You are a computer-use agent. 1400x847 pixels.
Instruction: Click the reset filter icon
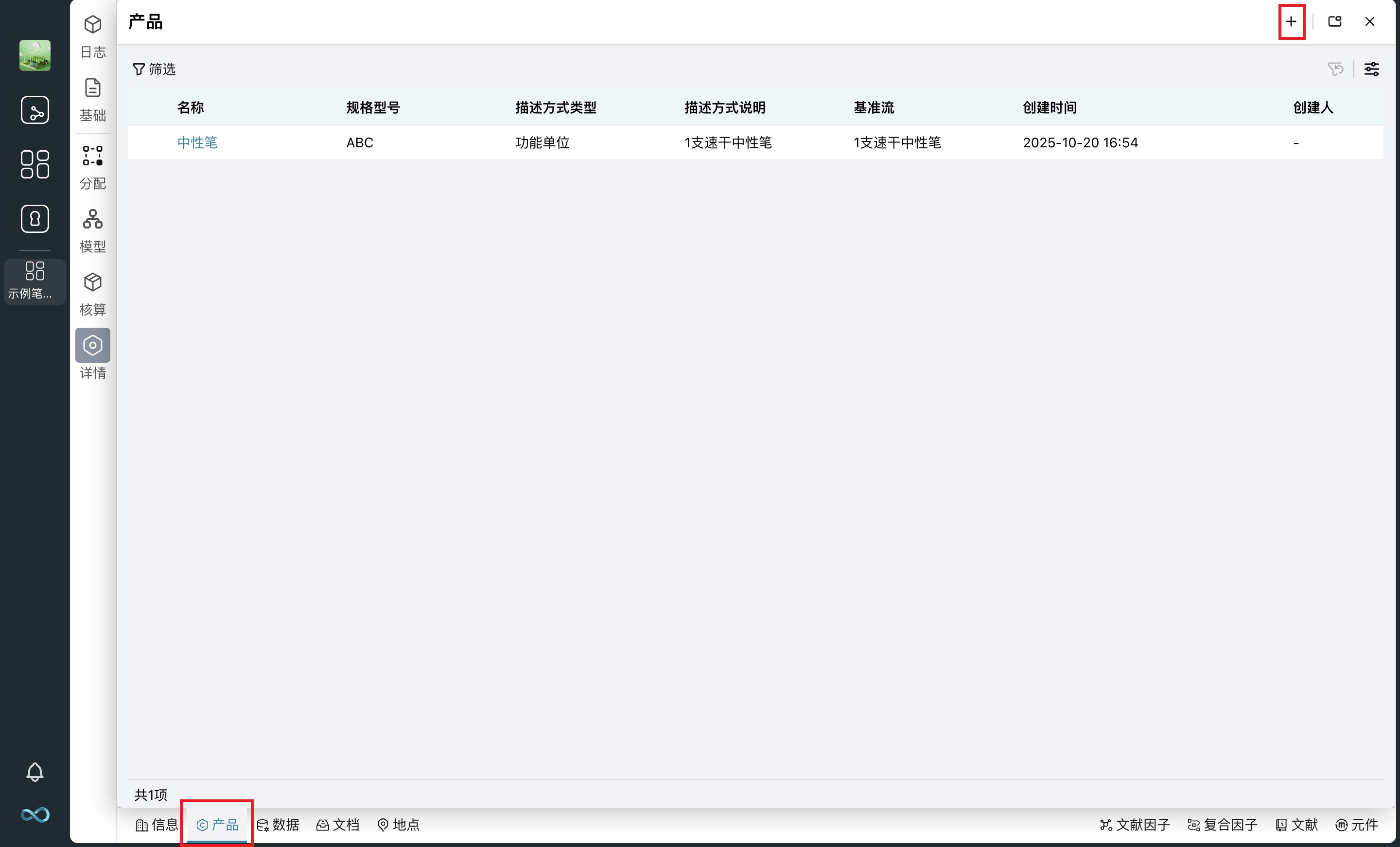click(x=1336, y=69)
